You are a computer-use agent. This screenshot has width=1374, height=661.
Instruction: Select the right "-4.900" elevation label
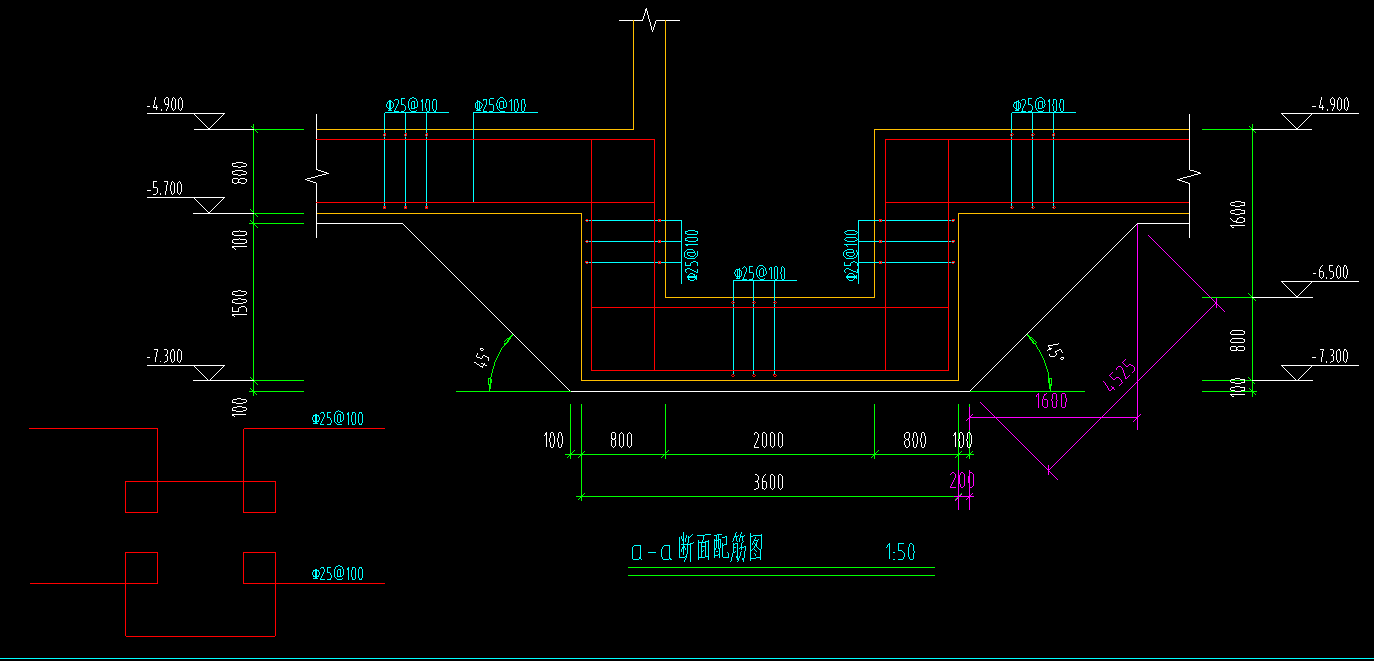(x=1329, y=104)
